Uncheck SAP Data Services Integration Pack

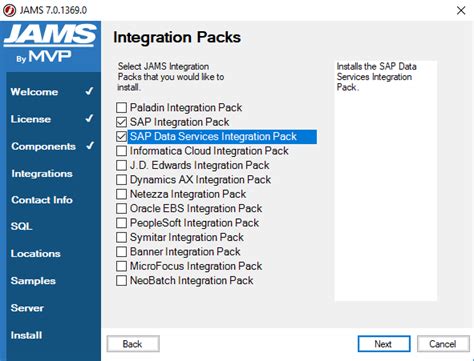[121, 136]
